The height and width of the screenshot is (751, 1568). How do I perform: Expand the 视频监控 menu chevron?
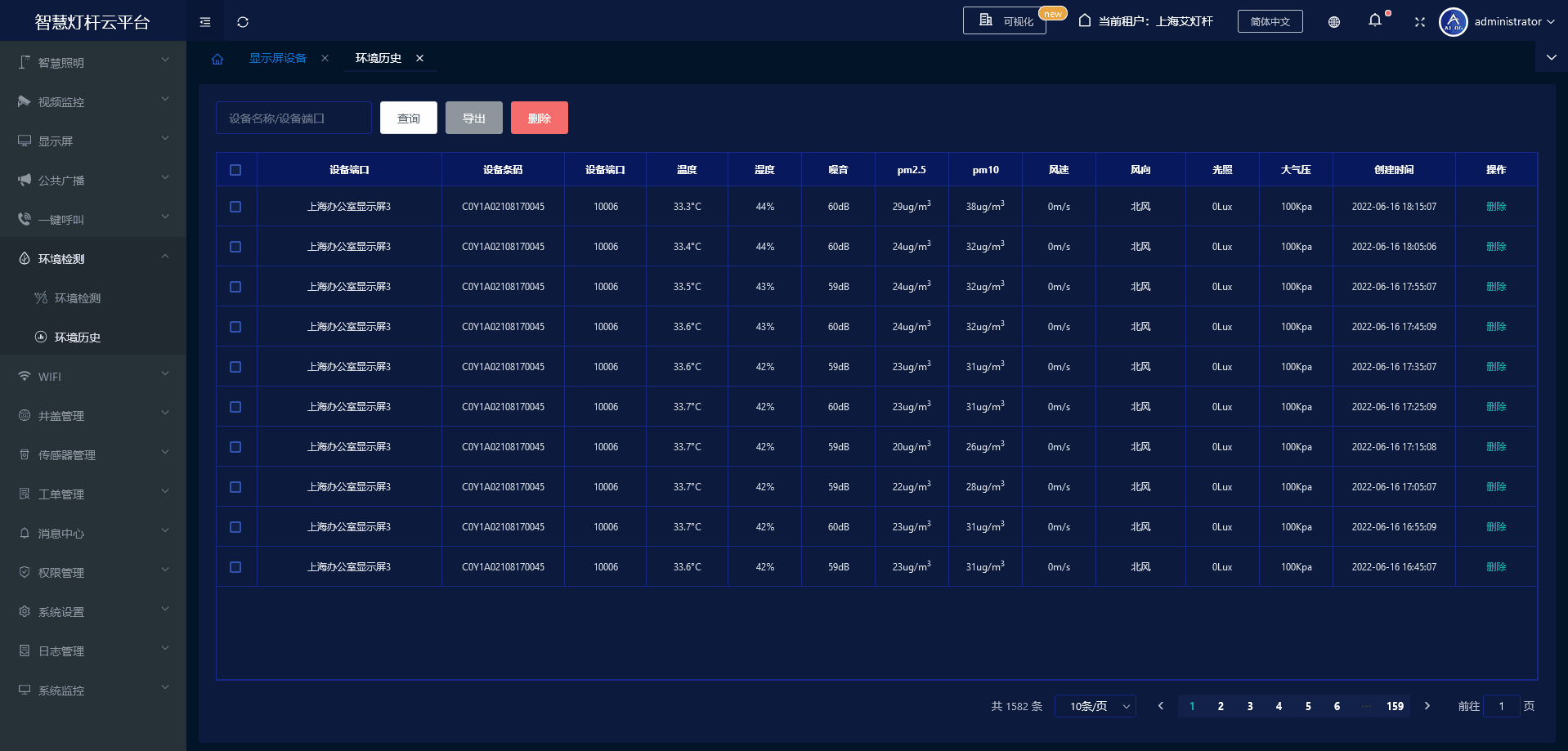click(165, 99)
